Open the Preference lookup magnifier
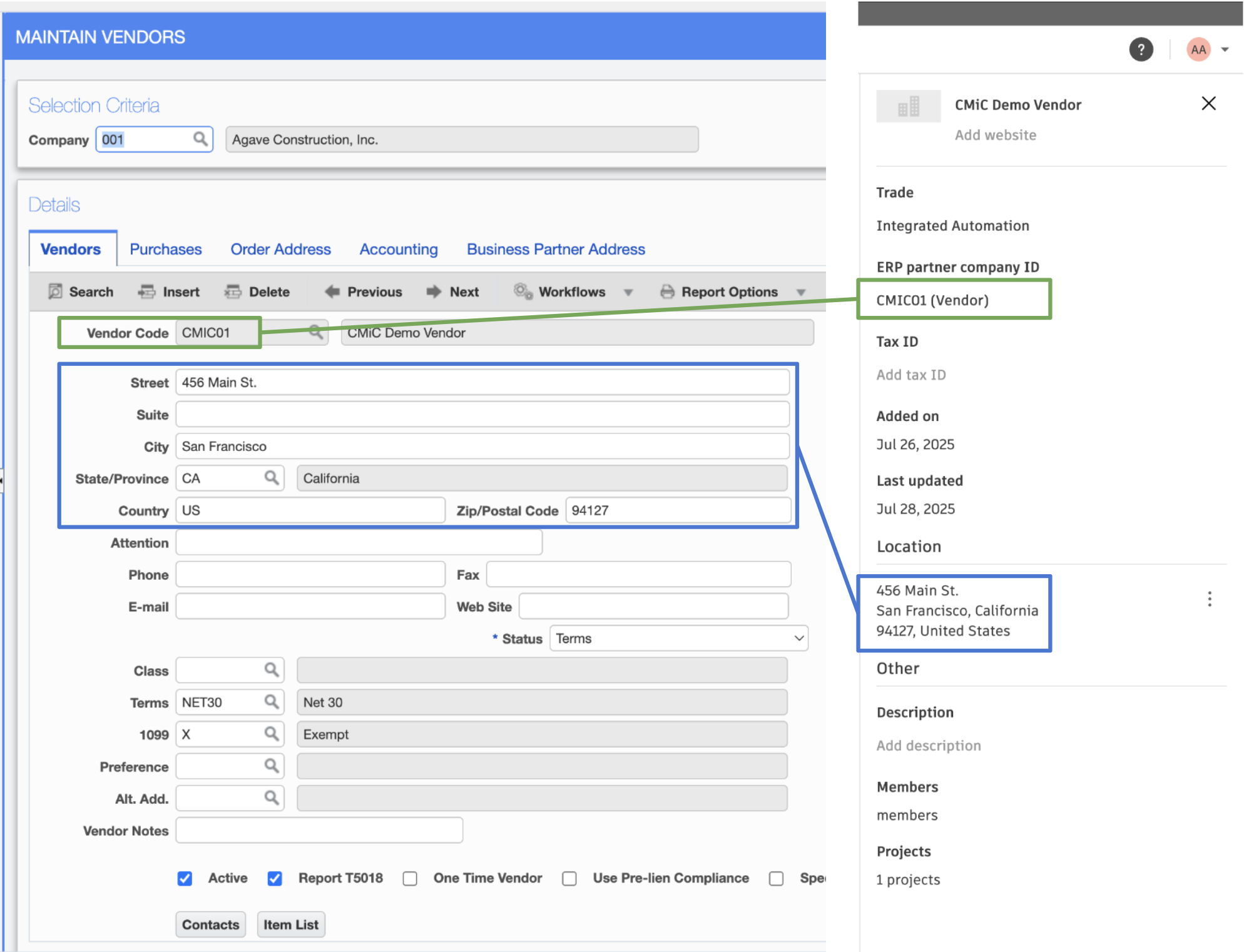This screenshot has width=1244, height=952. coord(271,766)
